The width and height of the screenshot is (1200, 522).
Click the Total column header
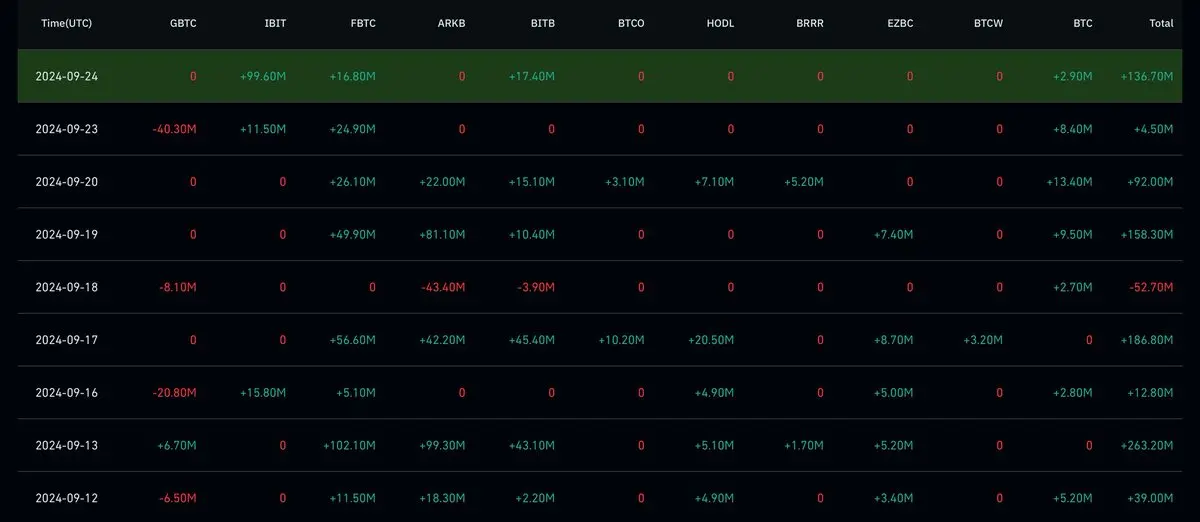tap(1161, 23)
